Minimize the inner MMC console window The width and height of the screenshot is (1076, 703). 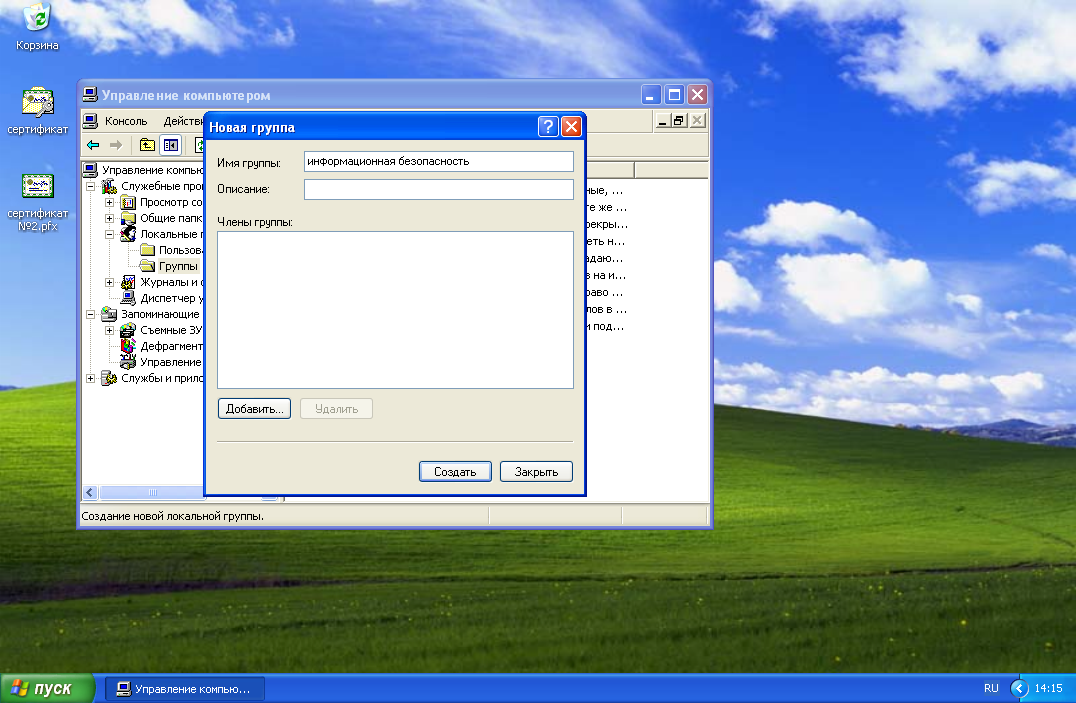(662, 121)
